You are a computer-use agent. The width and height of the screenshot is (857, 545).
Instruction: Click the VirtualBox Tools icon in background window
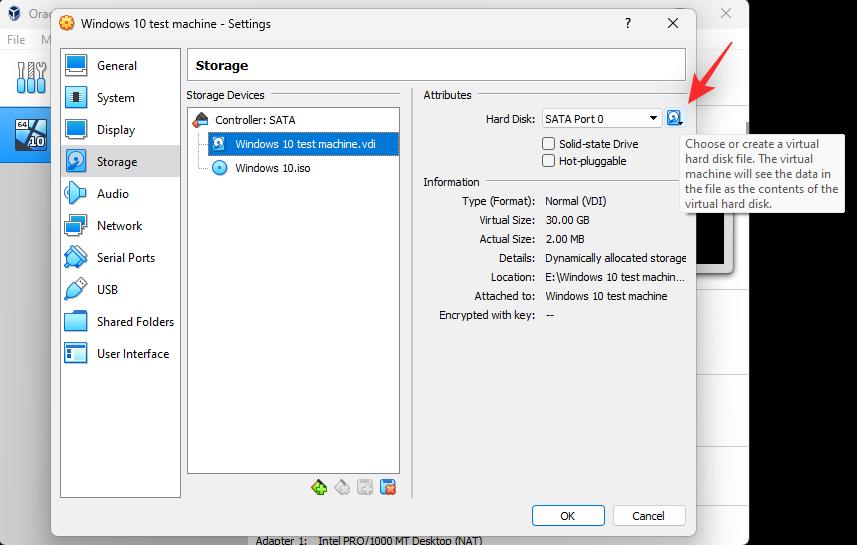tap(31, 77)
